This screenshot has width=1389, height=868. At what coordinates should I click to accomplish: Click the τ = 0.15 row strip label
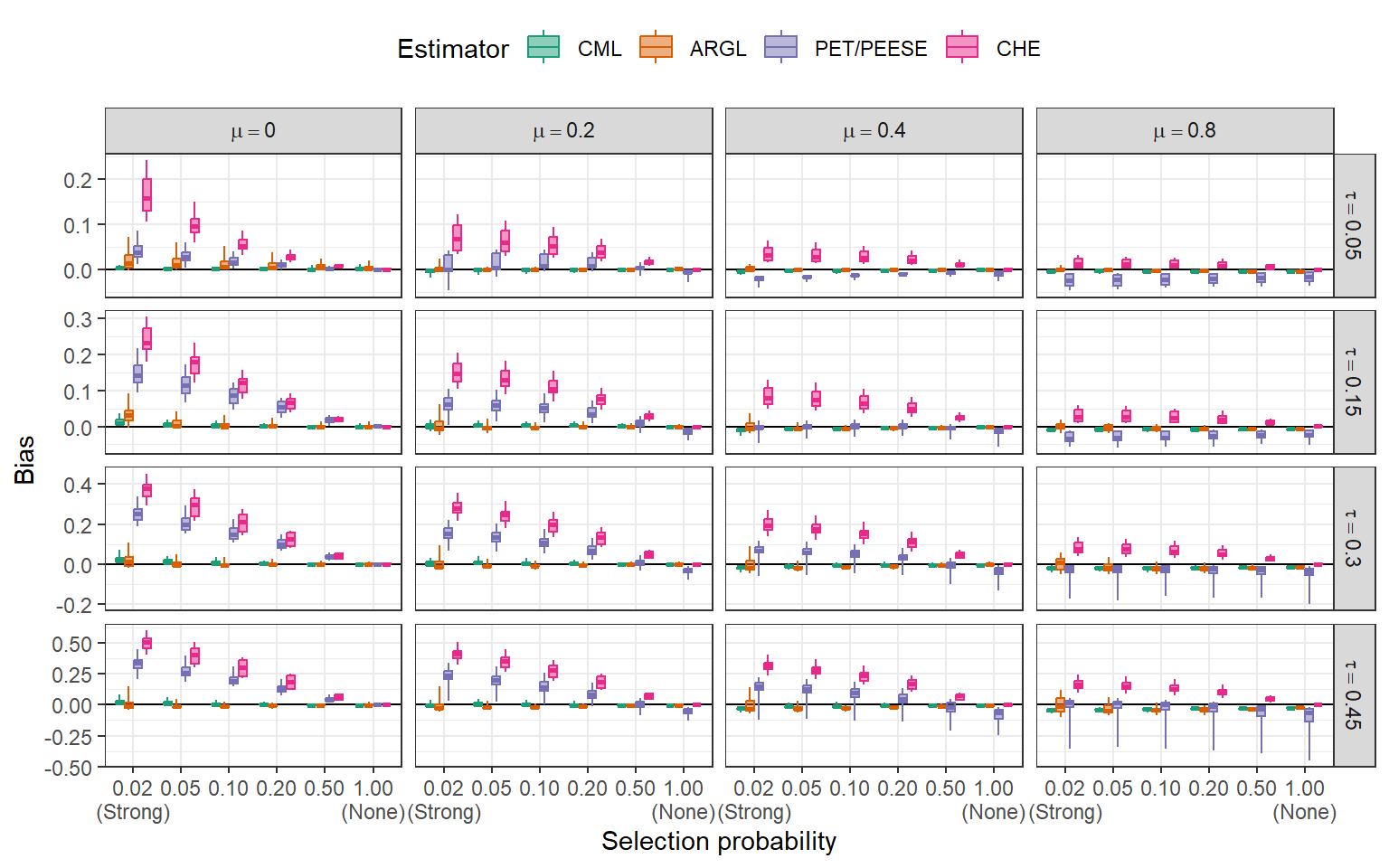coord(1354,382)
